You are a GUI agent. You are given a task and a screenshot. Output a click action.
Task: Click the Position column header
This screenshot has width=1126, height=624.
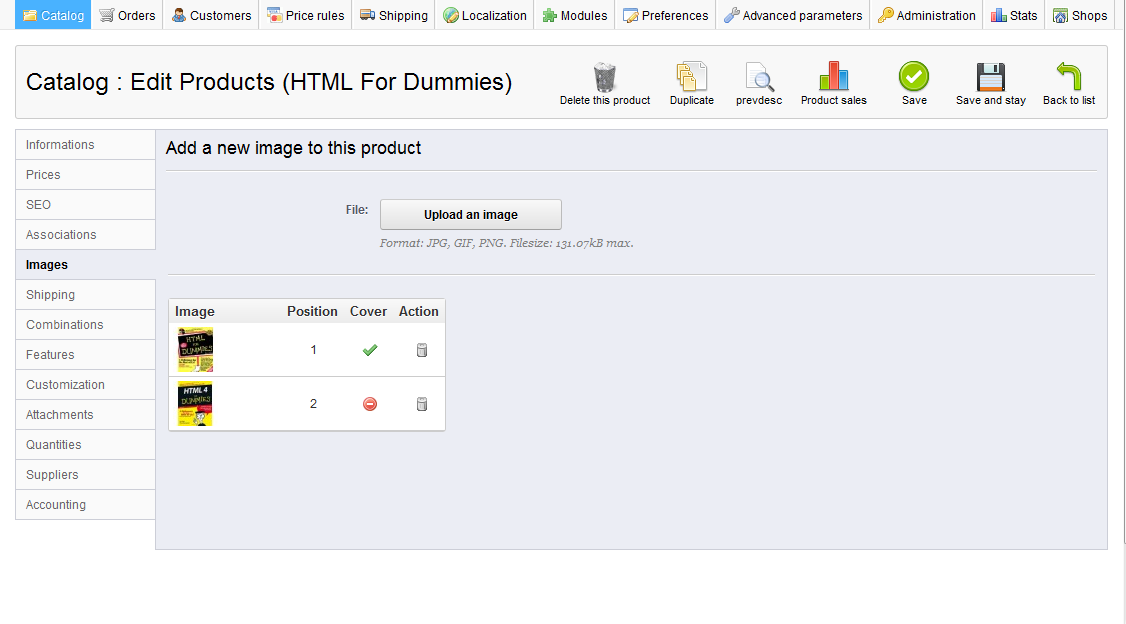click(312, 311)
